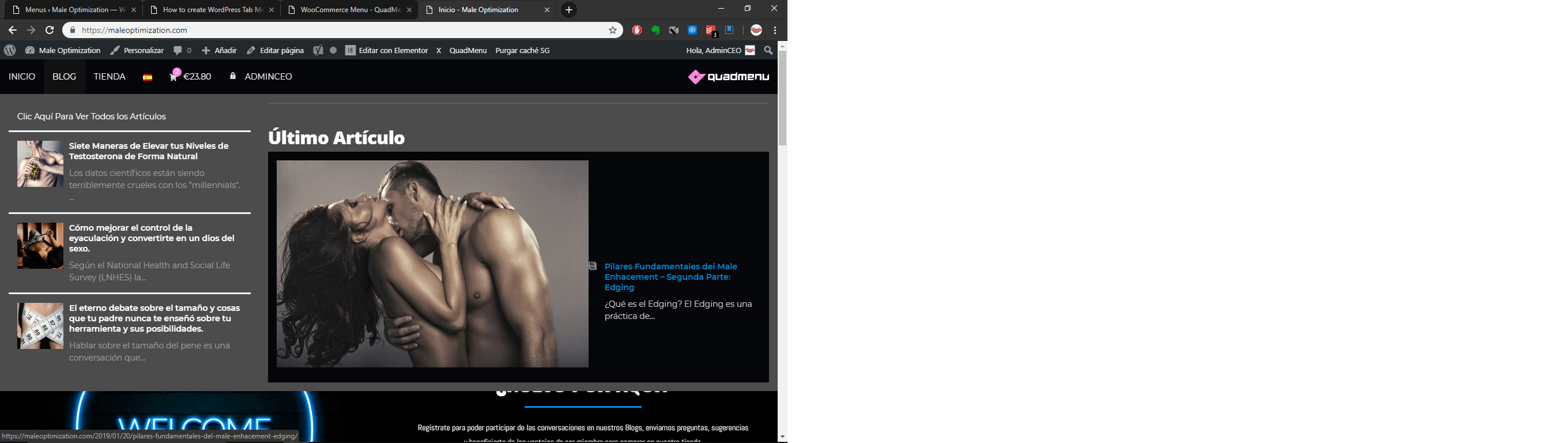Open the ADMINCEO account menu

[261, 77]
